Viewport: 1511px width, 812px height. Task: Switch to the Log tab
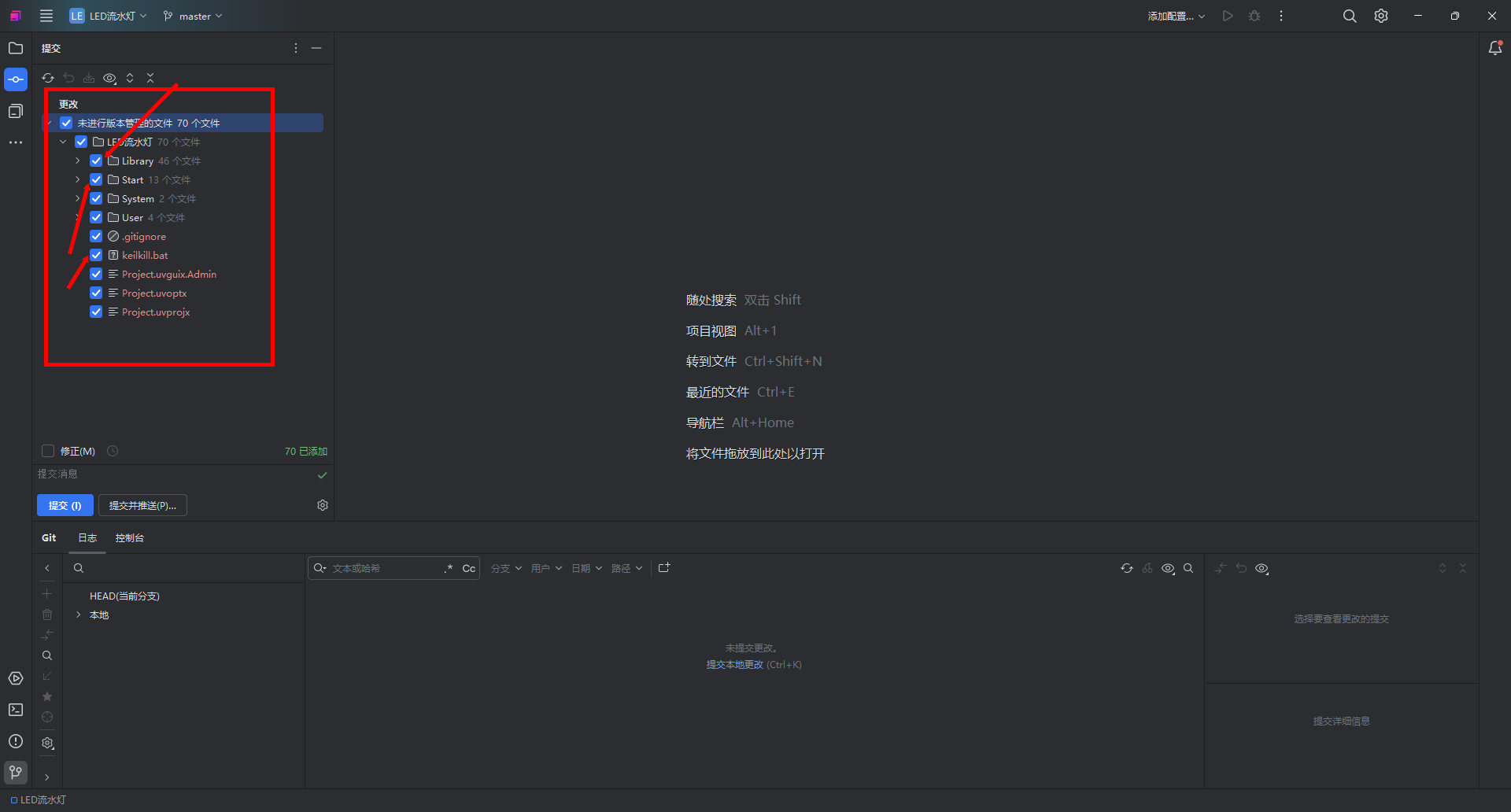[87, 538]
